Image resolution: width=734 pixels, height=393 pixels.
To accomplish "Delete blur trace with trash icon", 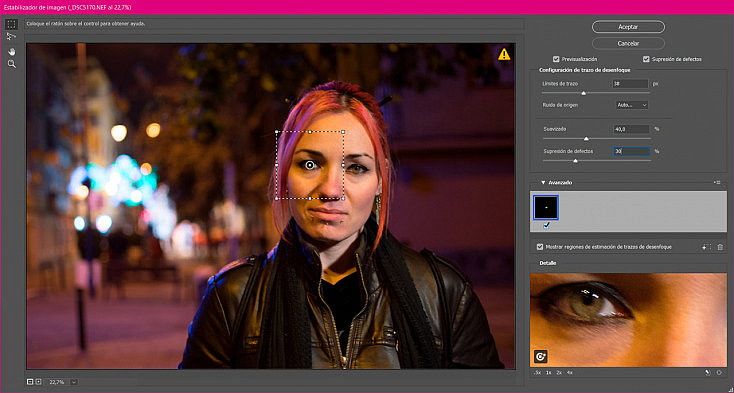I will point(720,247).
